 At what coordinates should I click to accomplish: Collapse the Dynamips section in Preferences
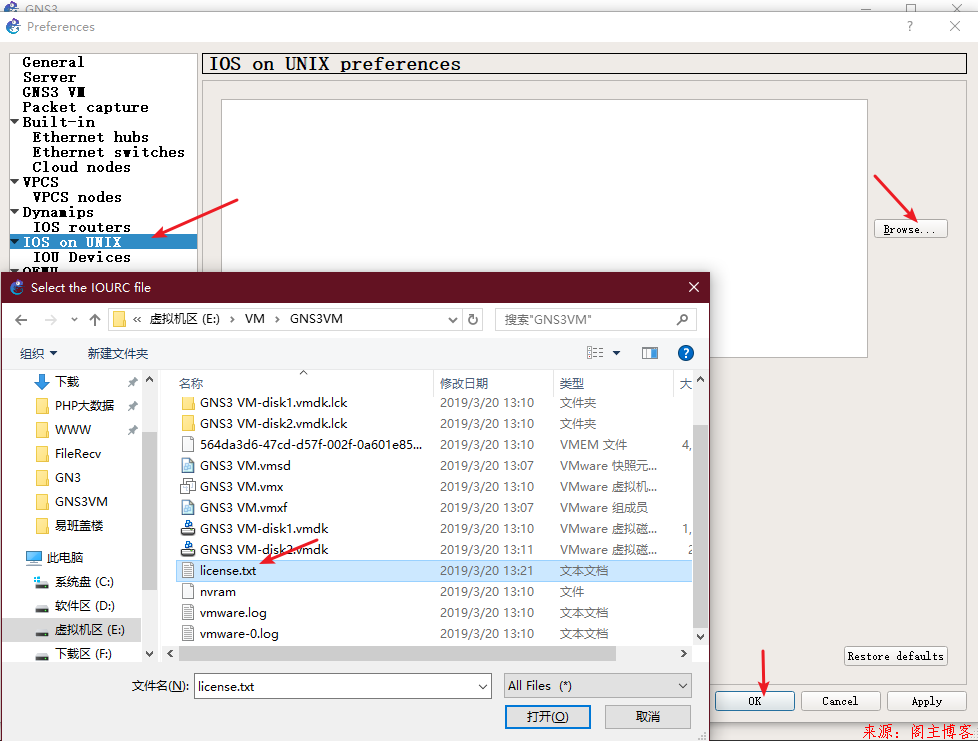point(15,212)
